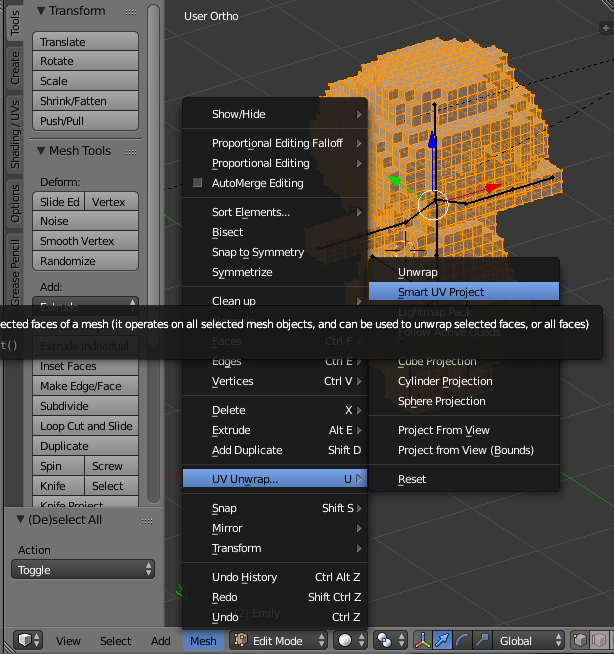
Task: Choose Cylinder Projection
Action: click(464, 381)
